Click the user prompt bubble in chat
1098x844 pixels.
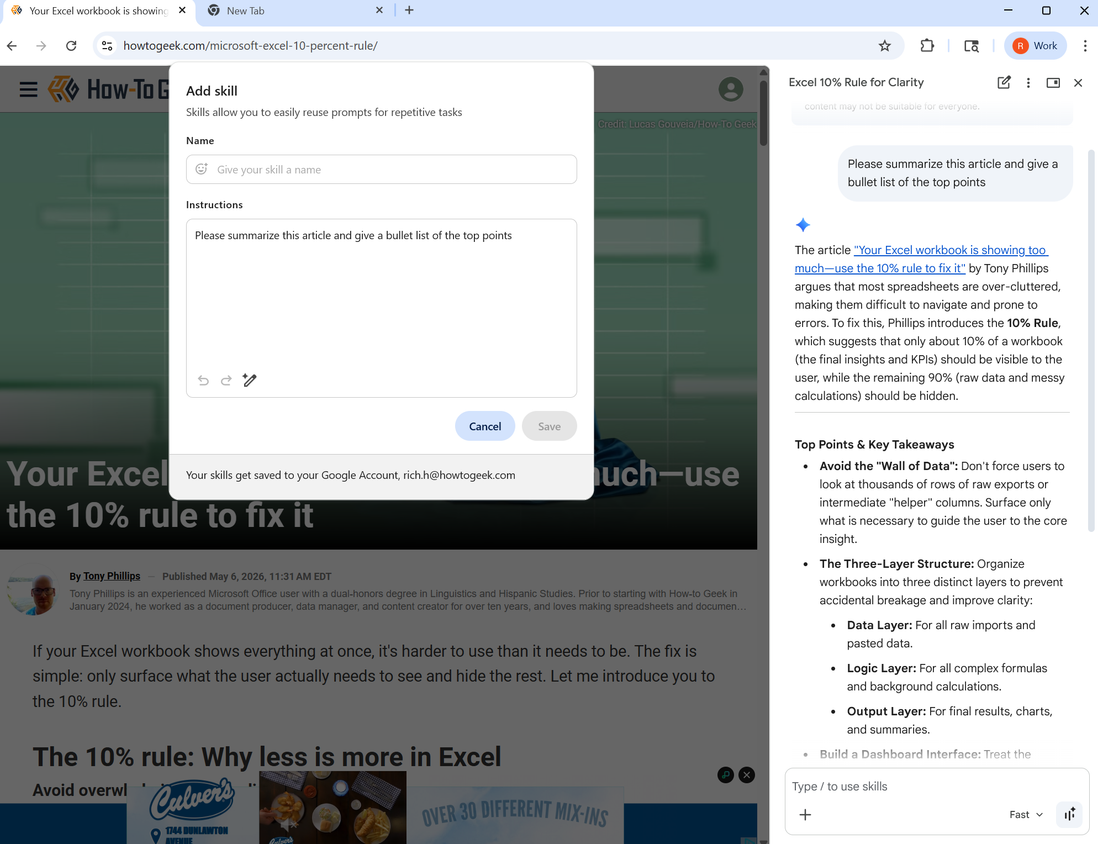tap(955, 173)
